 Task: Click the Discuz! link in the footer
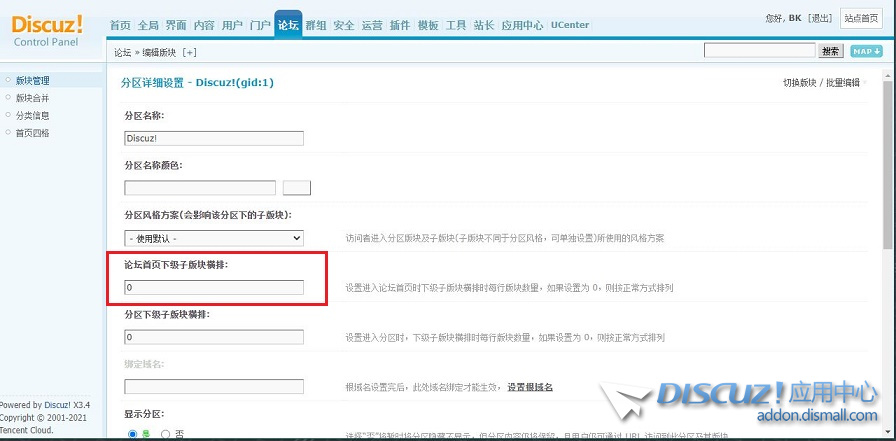[58, 405]
